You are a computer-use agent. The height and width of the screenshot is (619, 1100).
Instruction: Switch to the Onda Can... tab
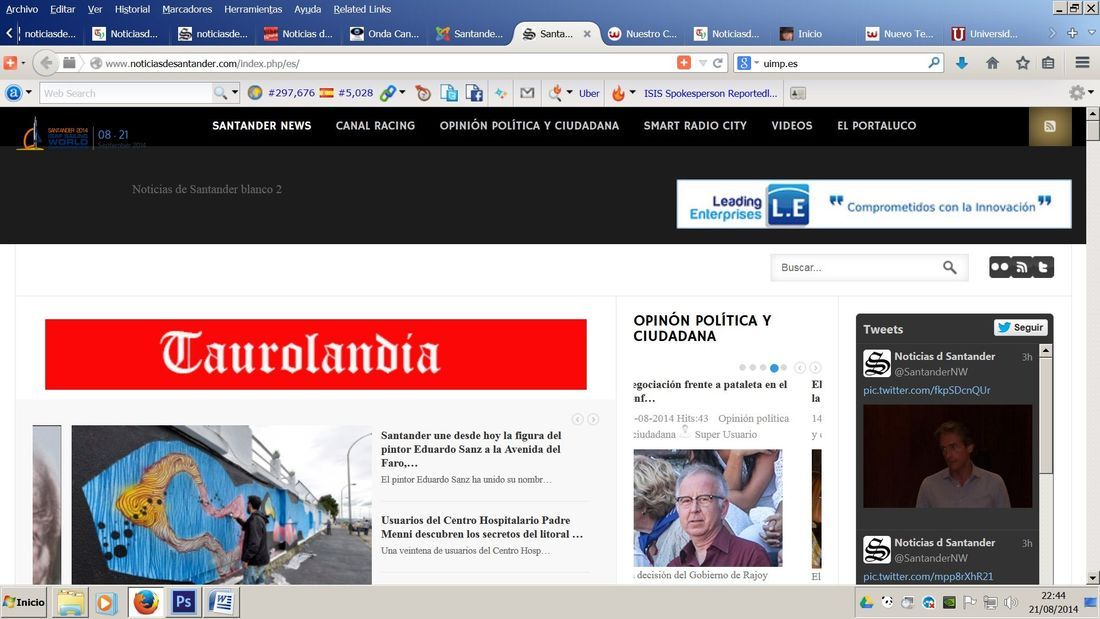pos(385,33)
